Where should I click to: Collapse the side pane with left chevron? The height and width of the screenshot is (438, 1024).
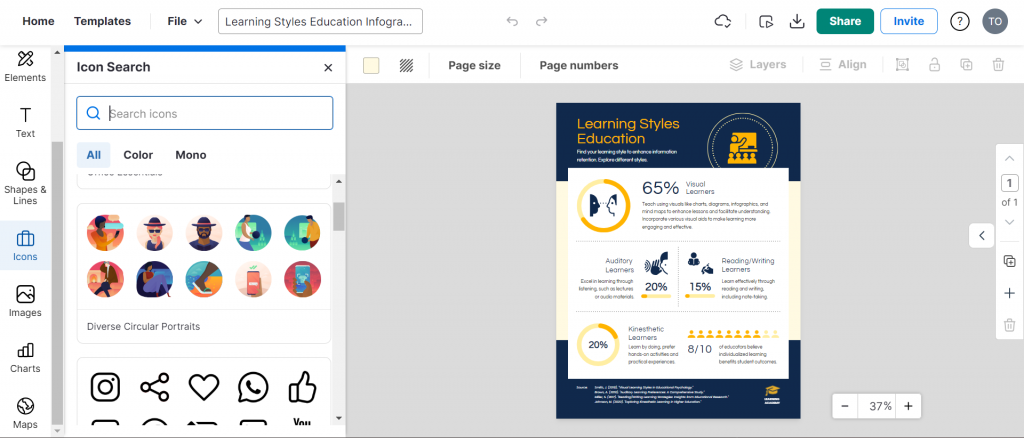click(982, 236)
